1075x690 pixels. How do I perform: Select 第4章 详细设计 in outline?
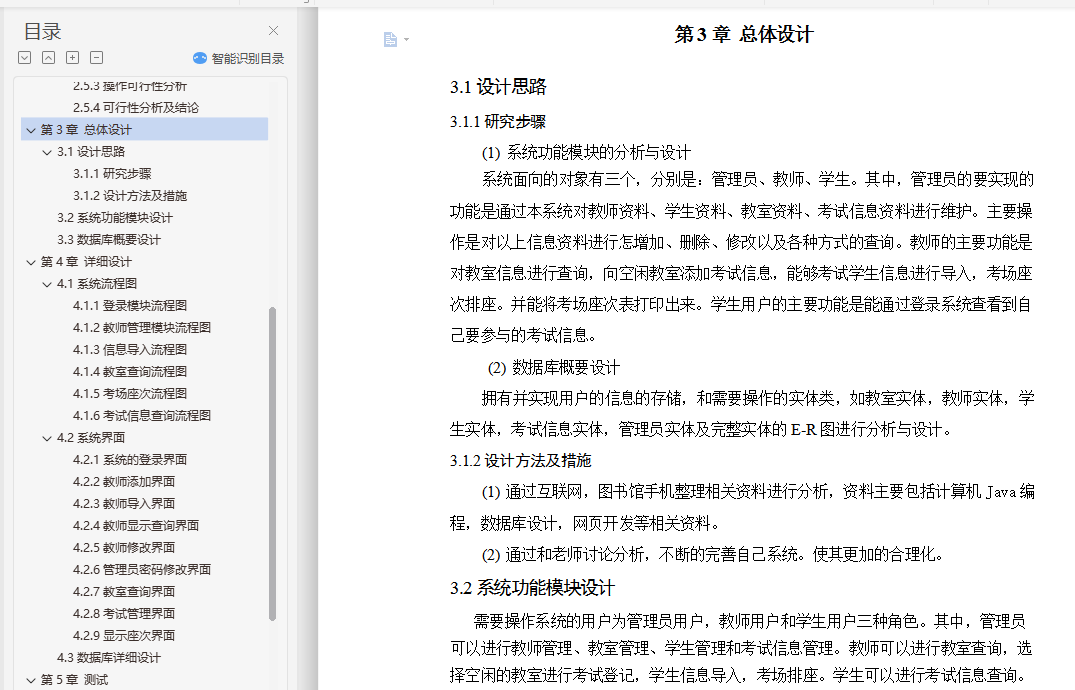tap(86, 261)
